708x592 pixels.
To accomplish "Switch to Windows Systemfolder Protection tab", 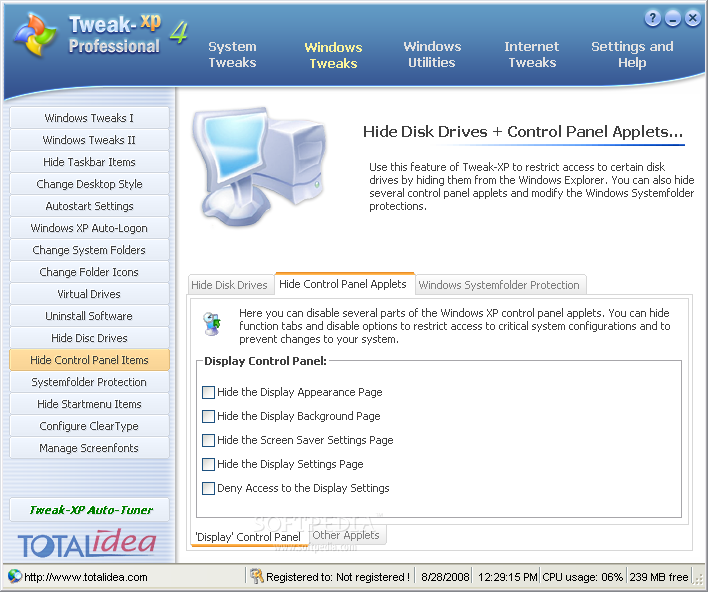I will [499, 285].
